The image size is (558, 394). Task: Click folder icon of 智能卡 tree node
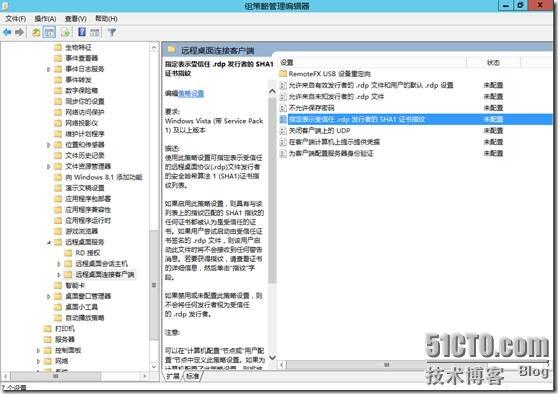coord(58,285)
